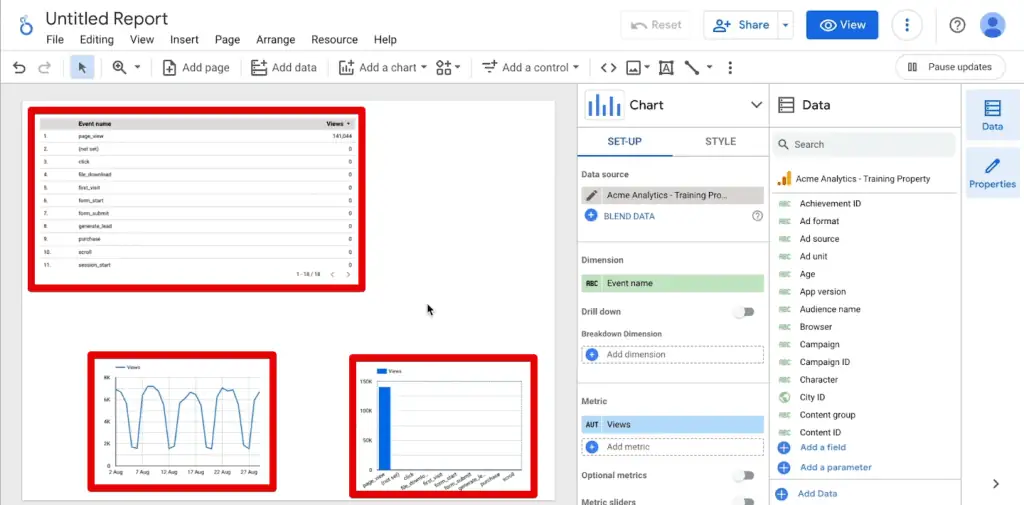
Task: Click Add dimension under Breakdown Dimension
Action: pyautogui.click(x=673, y=354)
